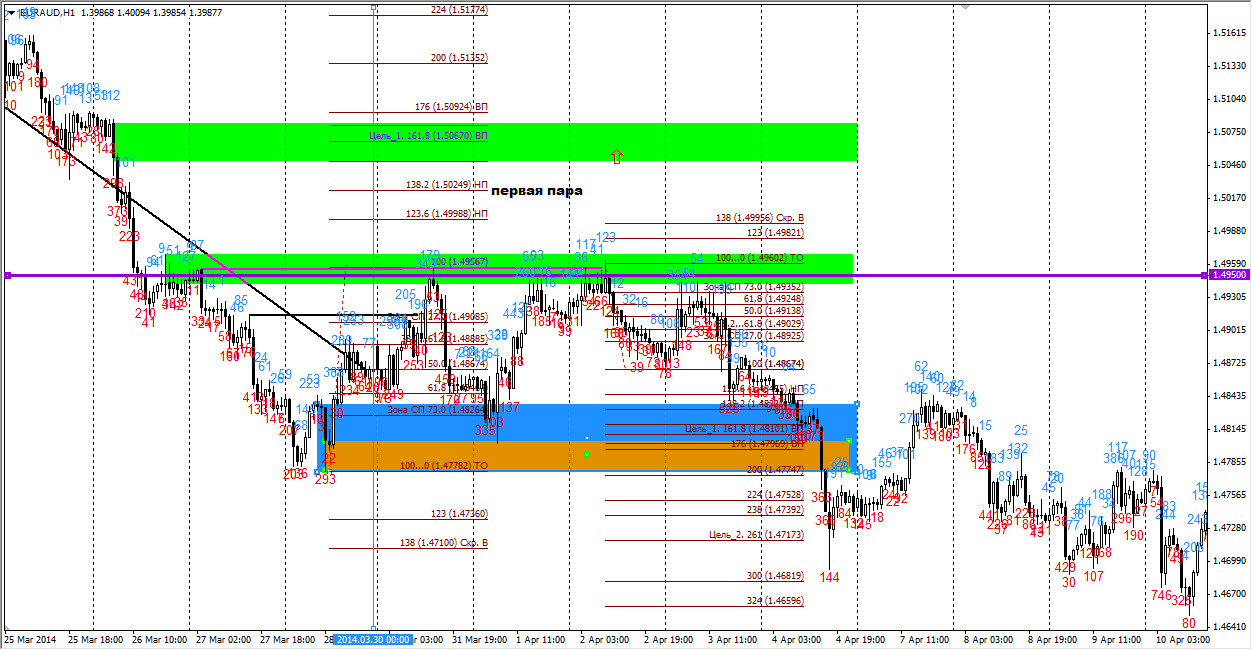Click the red label 80 at chart bottom right

pos(1188,623)
